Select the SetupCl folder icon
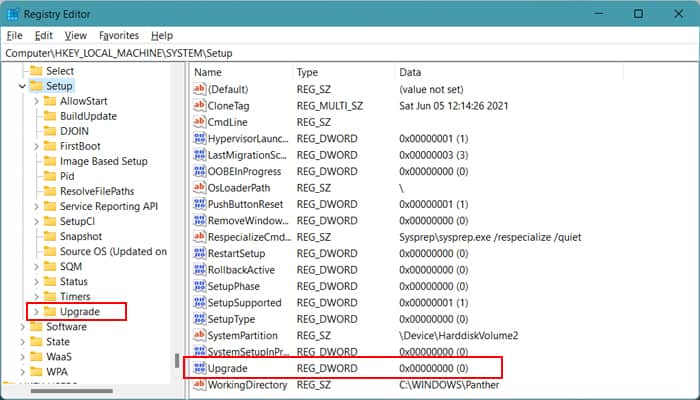The image size is (700, 400). pos(50,221)
